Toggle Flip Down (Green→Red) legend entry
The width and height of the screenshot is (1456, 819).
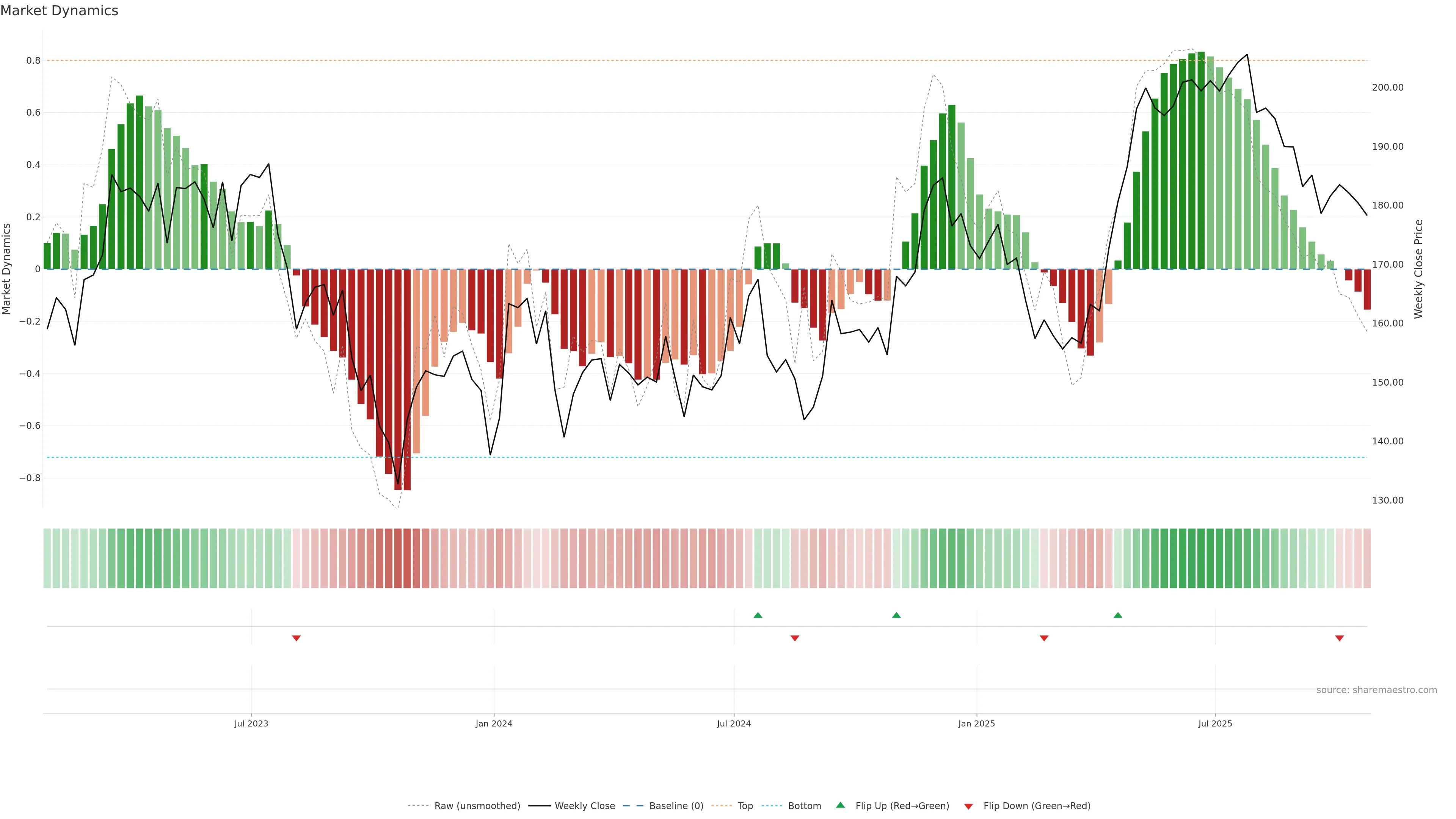tap(1037, 806)
